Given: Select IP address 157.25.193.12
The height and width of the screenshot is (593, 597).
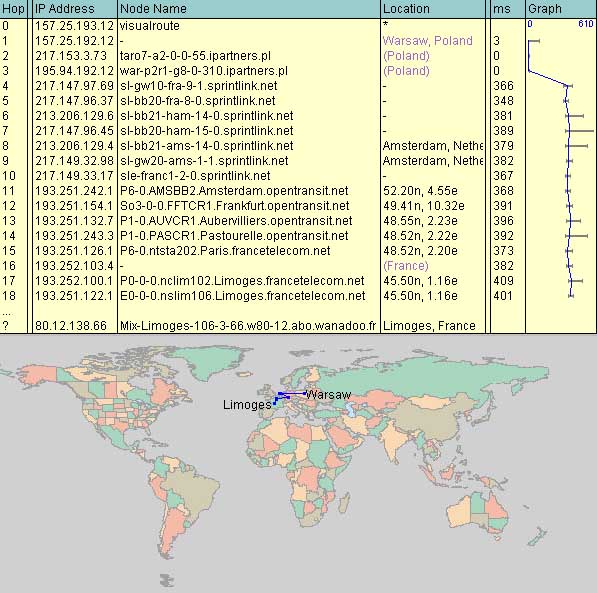Looking at the screenshot, I should [74, 26].
